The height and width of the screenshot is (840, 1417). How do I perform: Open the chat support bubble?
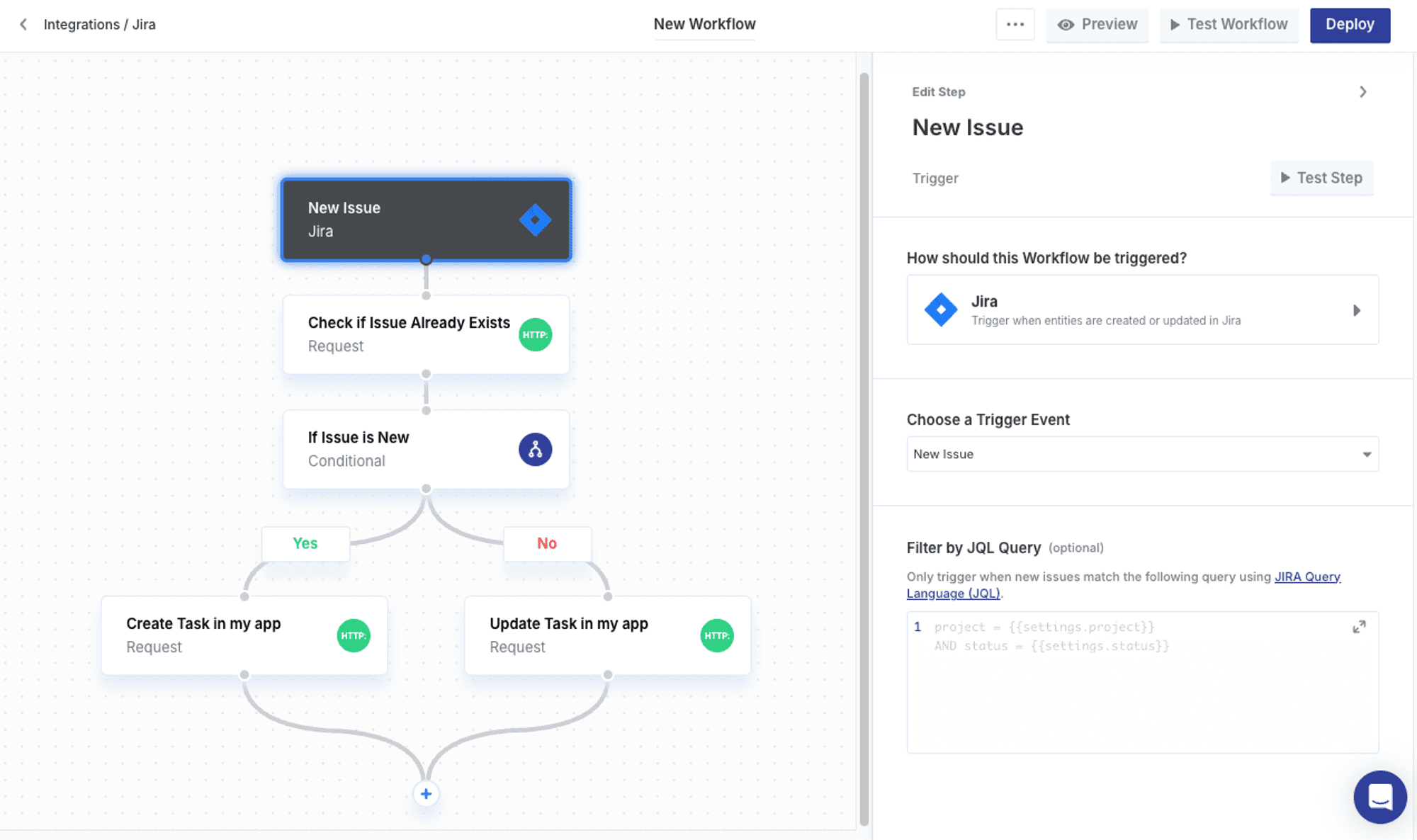pyautogui.click(x=1379, y=797)
